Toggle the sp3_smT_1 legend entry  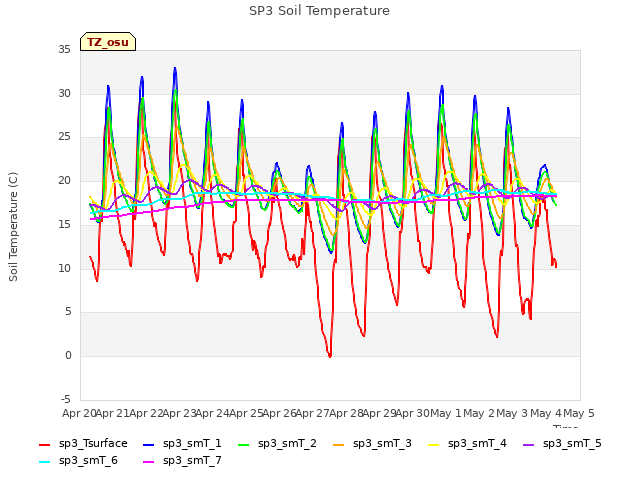(182, 443)
